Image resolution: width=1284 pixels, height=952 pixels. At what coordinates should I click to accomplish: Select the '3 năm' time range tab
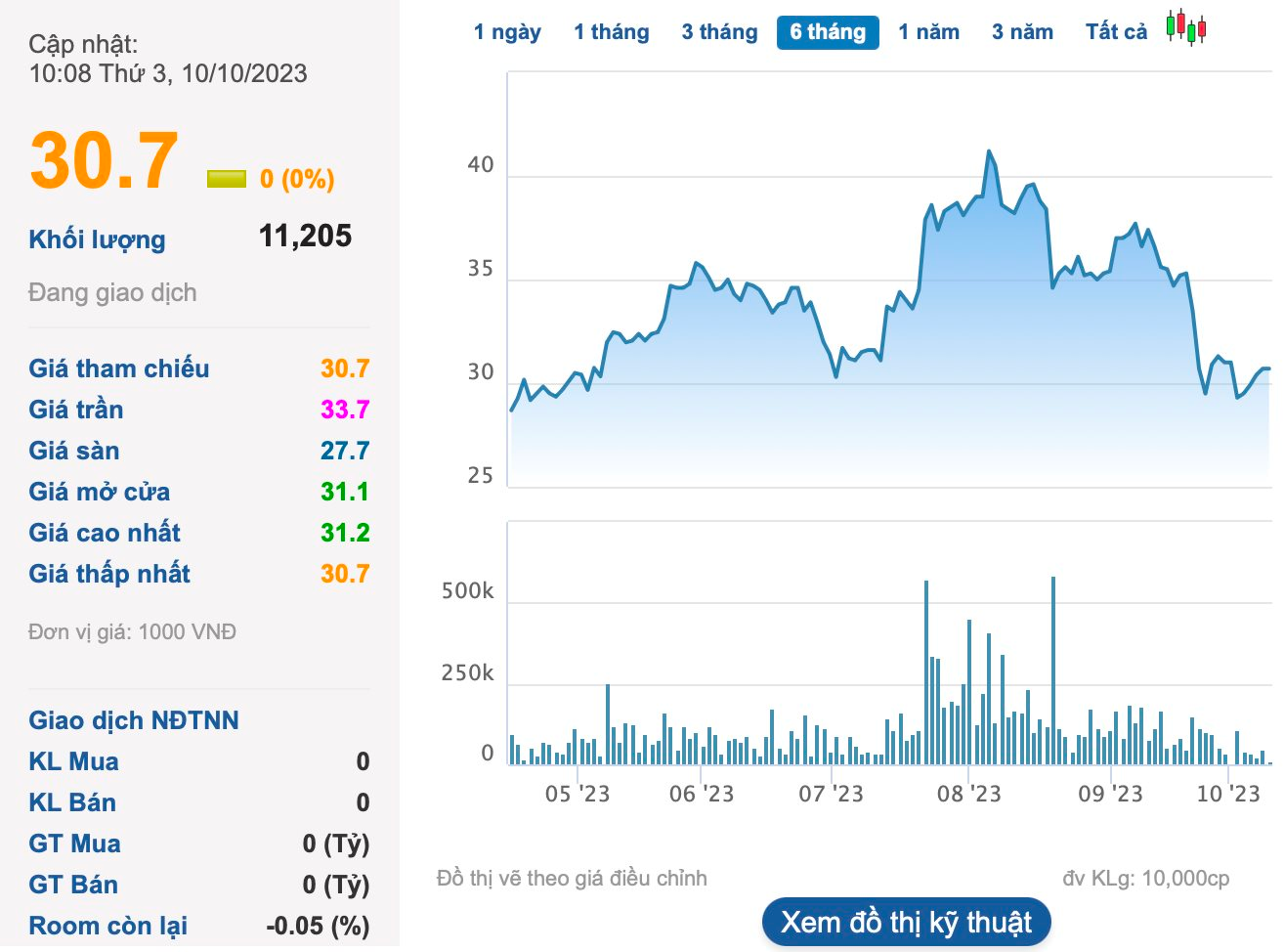click(x=1023, y=32)
